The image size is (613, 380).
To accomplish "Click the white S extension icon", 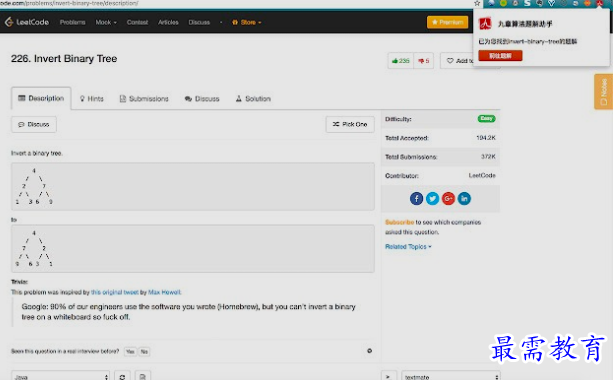I will click(x=527, y=3).
